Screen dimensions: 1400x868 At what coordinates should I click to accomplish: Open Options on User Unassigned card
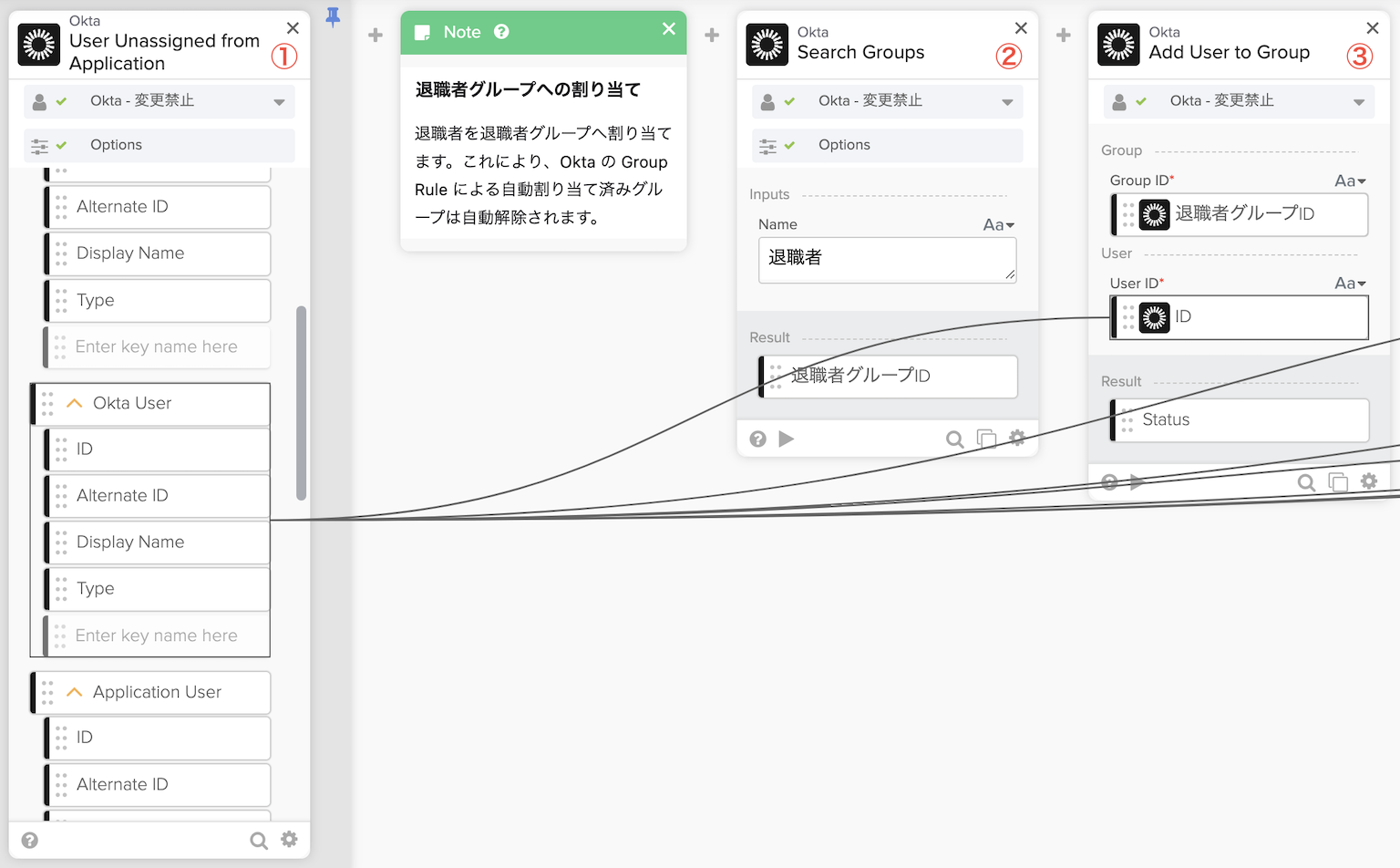pos(116,145)
